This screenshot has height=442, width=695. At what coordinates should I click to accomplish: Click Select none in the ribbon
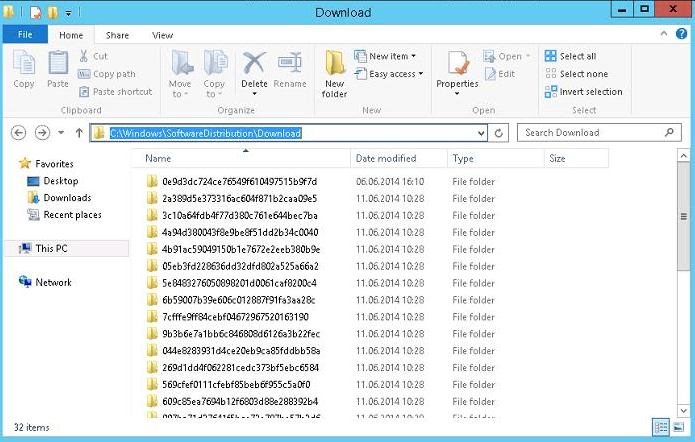pyautogui.click(x=576, y=74)
